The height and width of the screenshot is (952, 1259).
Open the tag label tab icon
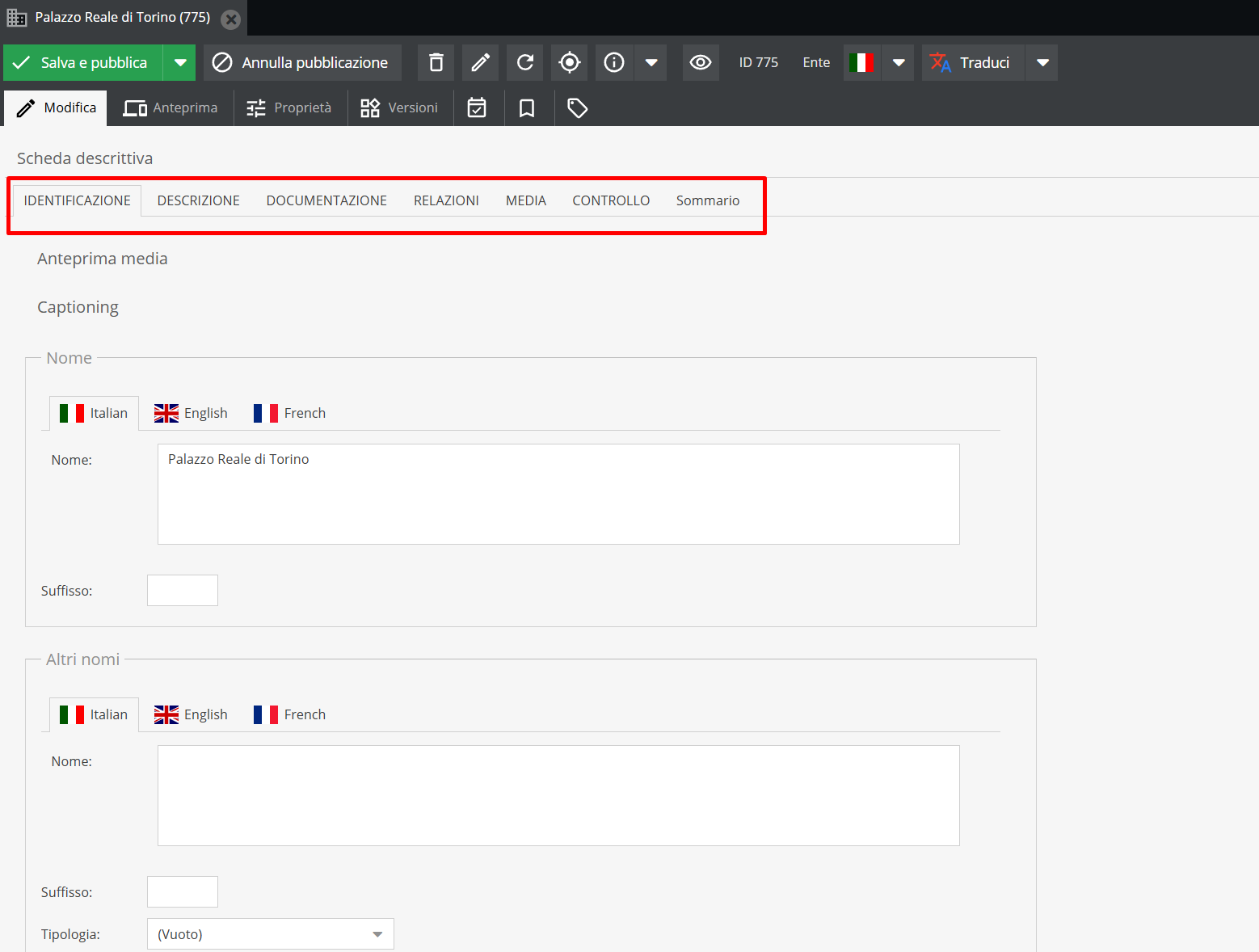click(x=577, y=107)
